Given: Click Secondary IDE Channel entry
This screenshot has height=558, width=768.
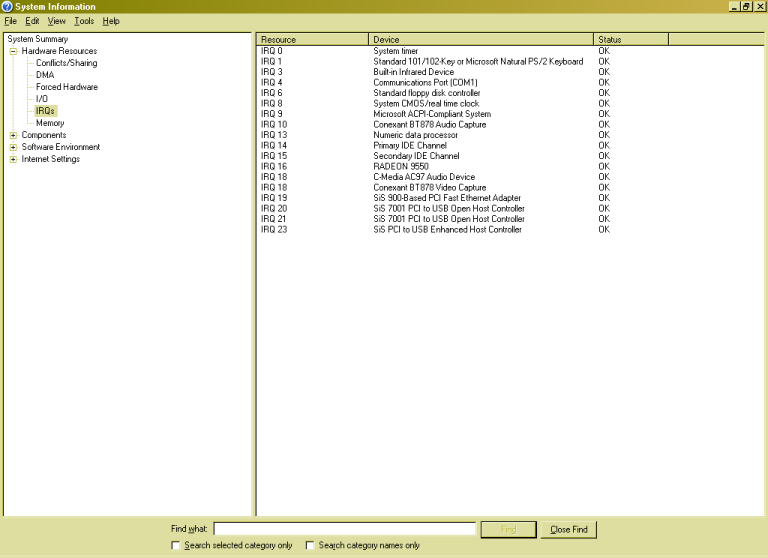Looking at the screenshot, I should click(416, 156).
